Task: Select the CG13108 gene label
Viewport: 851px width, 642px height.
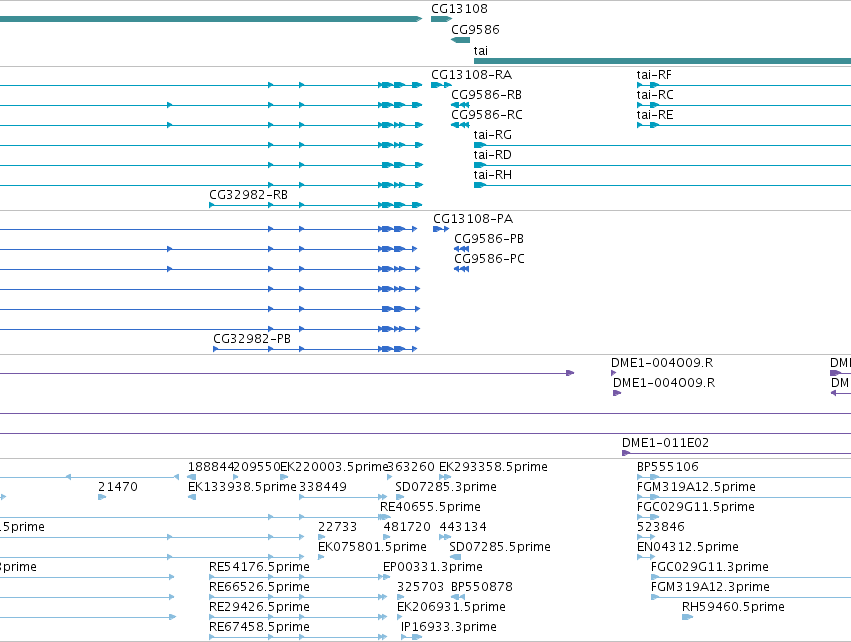Action: [459, 9]
